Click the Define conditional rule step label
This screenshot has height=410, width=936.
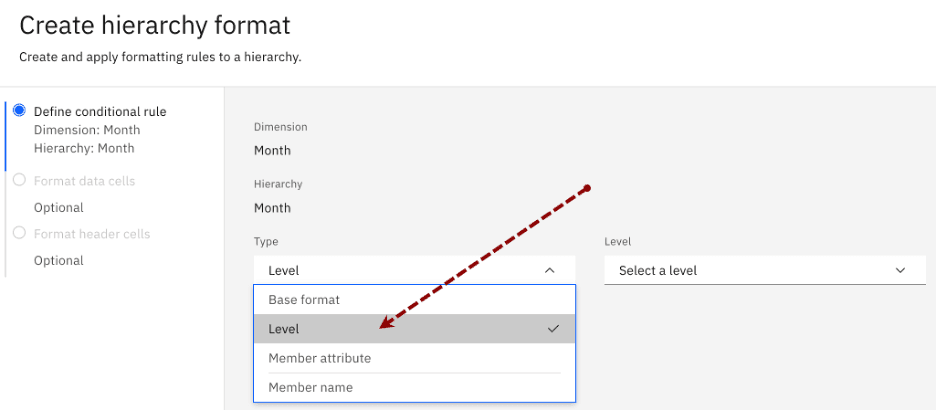(100, 112)
